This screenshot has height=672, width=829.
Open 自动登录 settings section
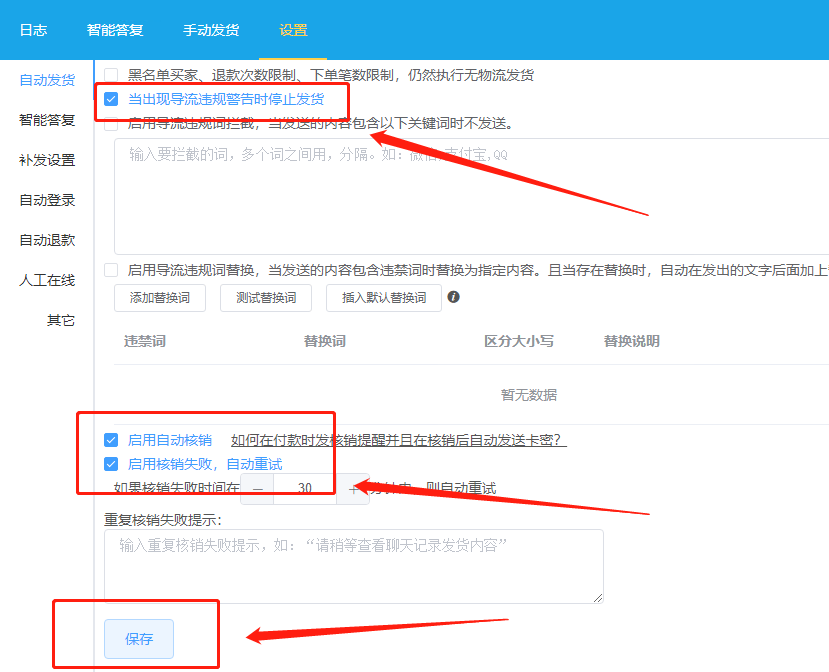point(47,200)
